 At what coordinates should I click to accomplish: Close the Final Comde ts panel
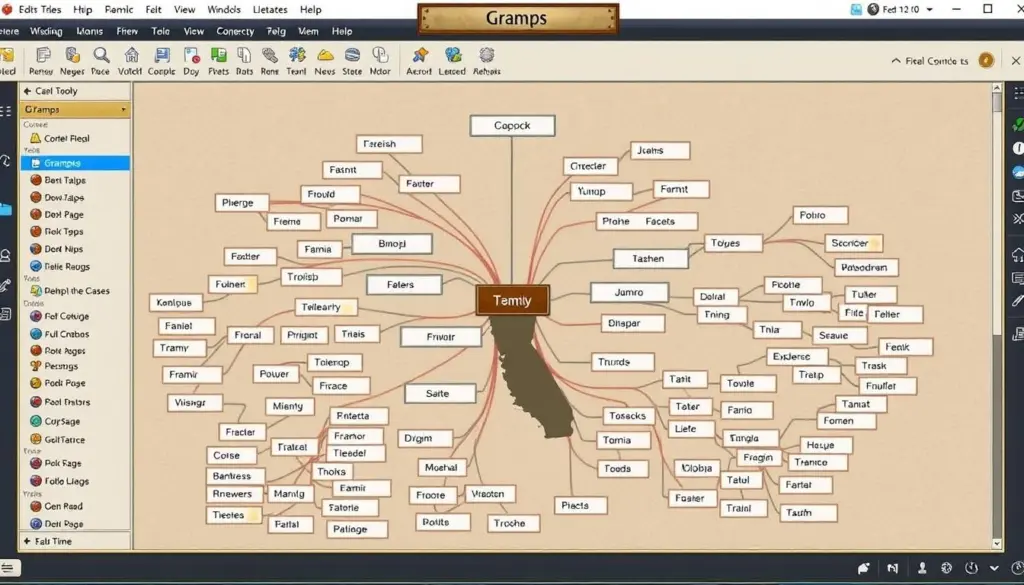pyautogui.click(x=1016, y=61)
